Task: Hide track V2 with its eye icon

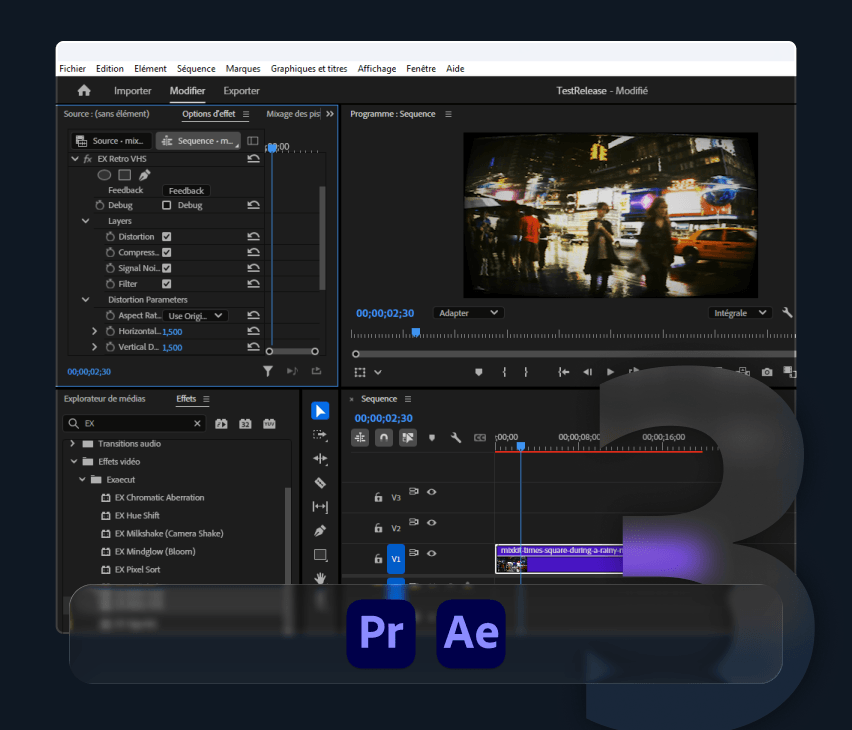Action: click(x=432, y=524)
